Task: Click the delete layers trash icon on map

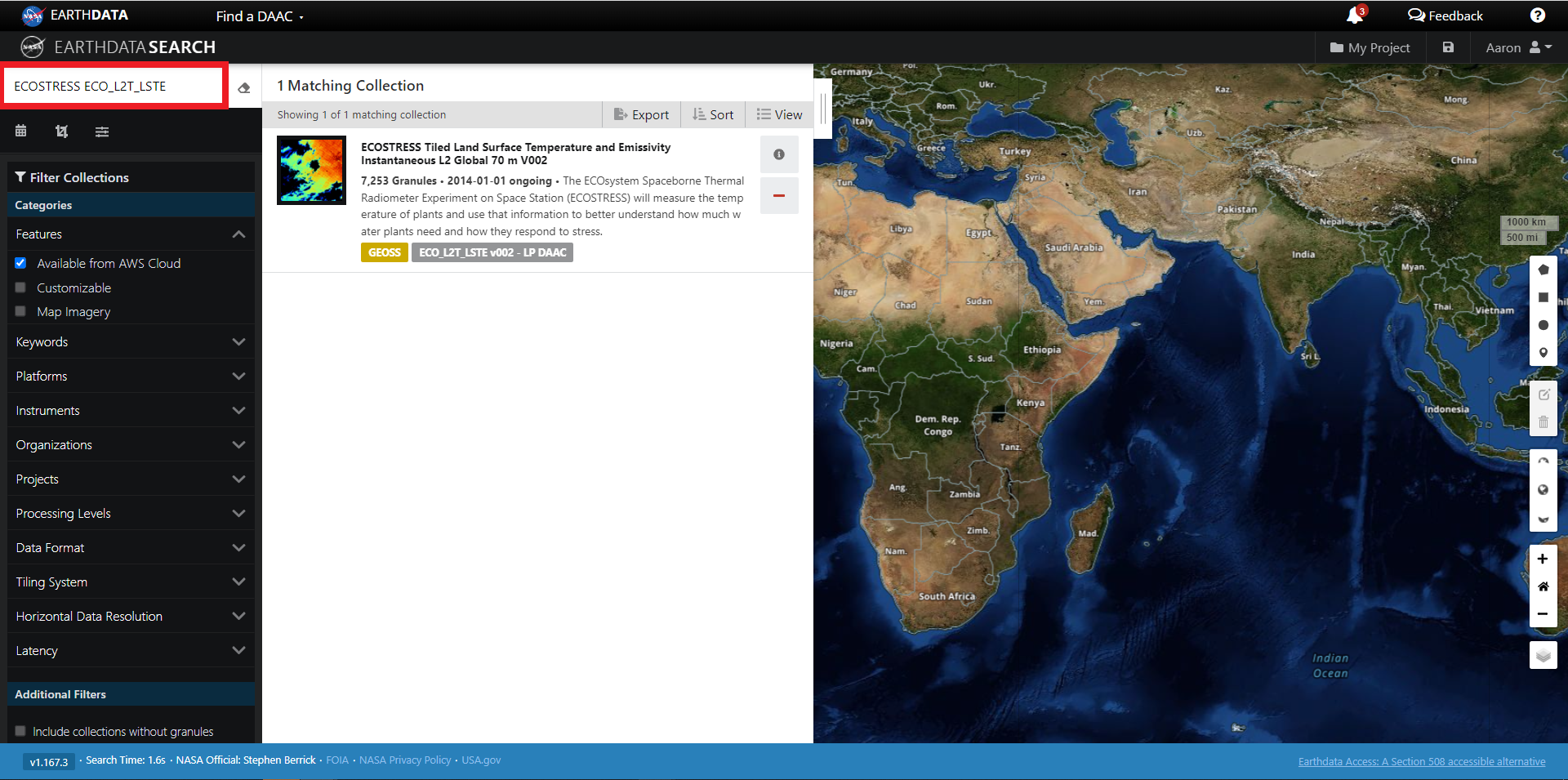Action: click(x=1543, y=422)
